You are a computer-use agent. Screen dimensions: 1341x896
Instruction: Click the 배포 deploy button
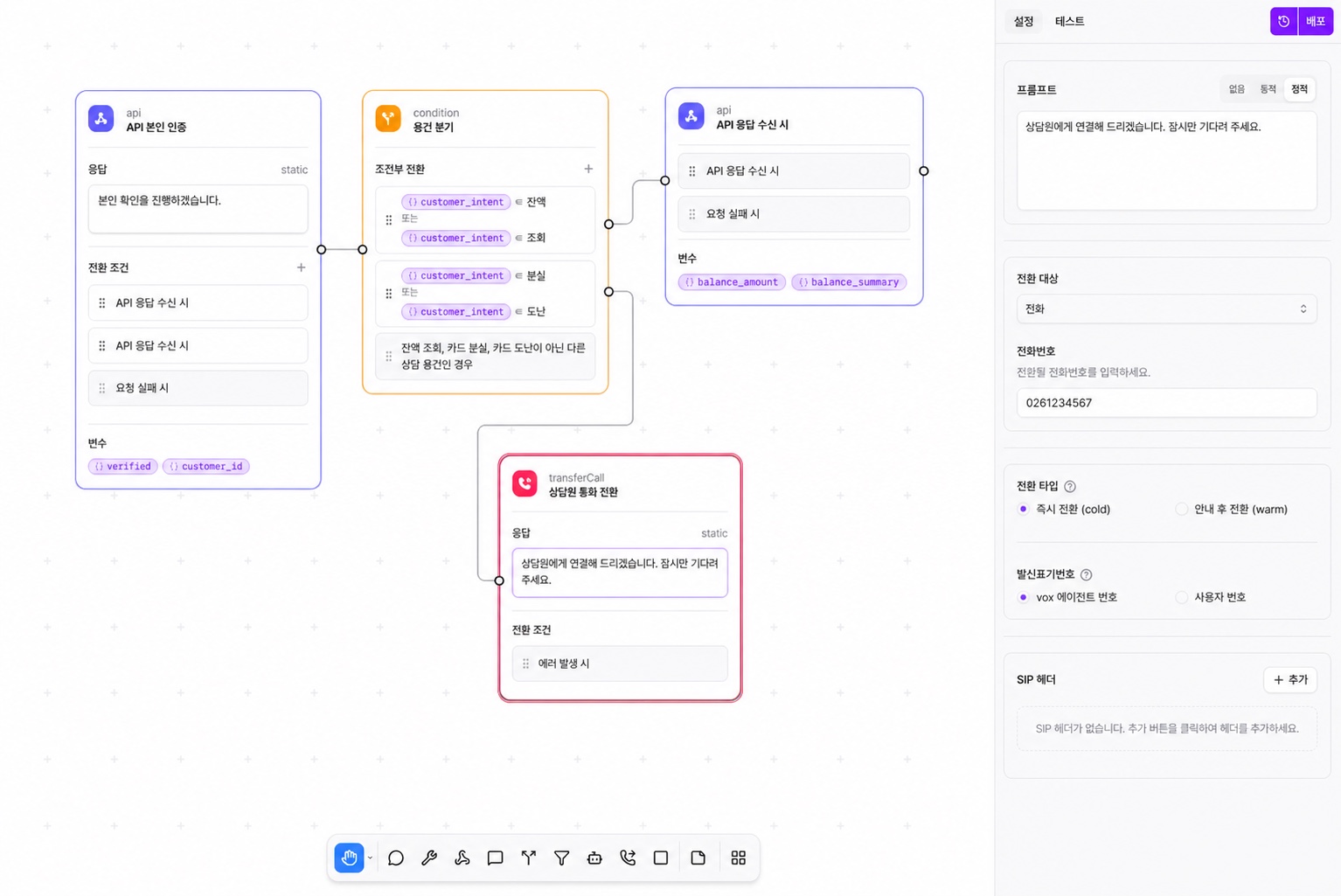click(x=1316, y=21)
